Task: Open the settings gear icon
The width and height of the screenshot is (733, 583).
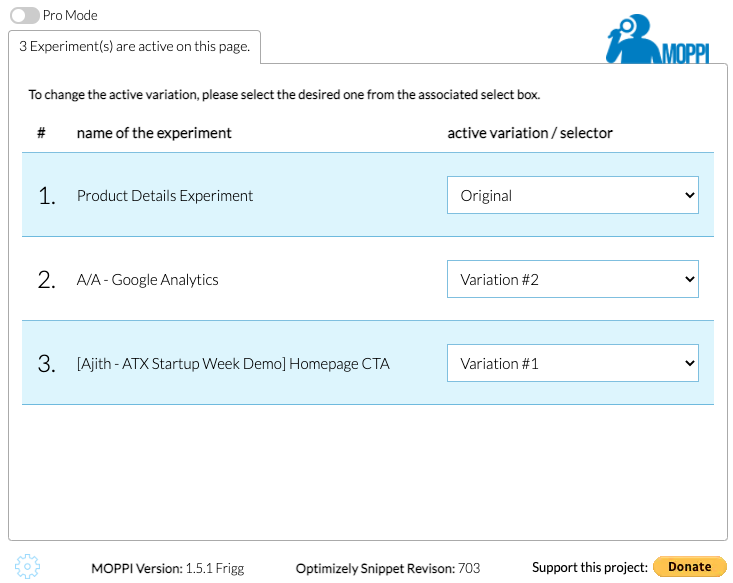Action: 27,567
